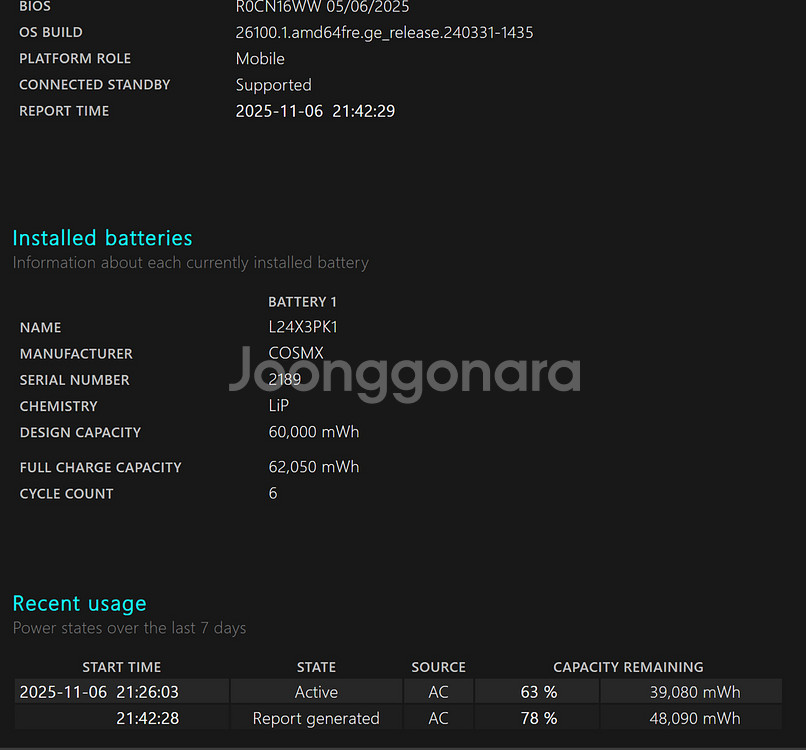Click the 63 % capacity remaining cell
806x750 pixels.
(x=539, y=691)
